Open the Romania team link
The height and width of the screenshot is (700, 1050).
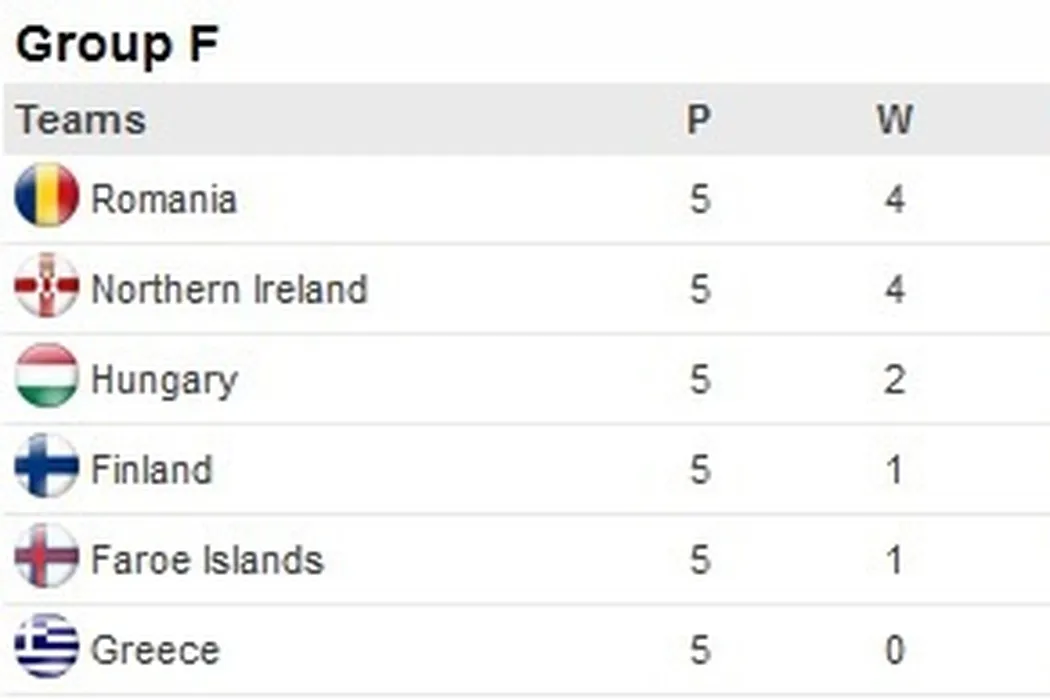(164, 199)
